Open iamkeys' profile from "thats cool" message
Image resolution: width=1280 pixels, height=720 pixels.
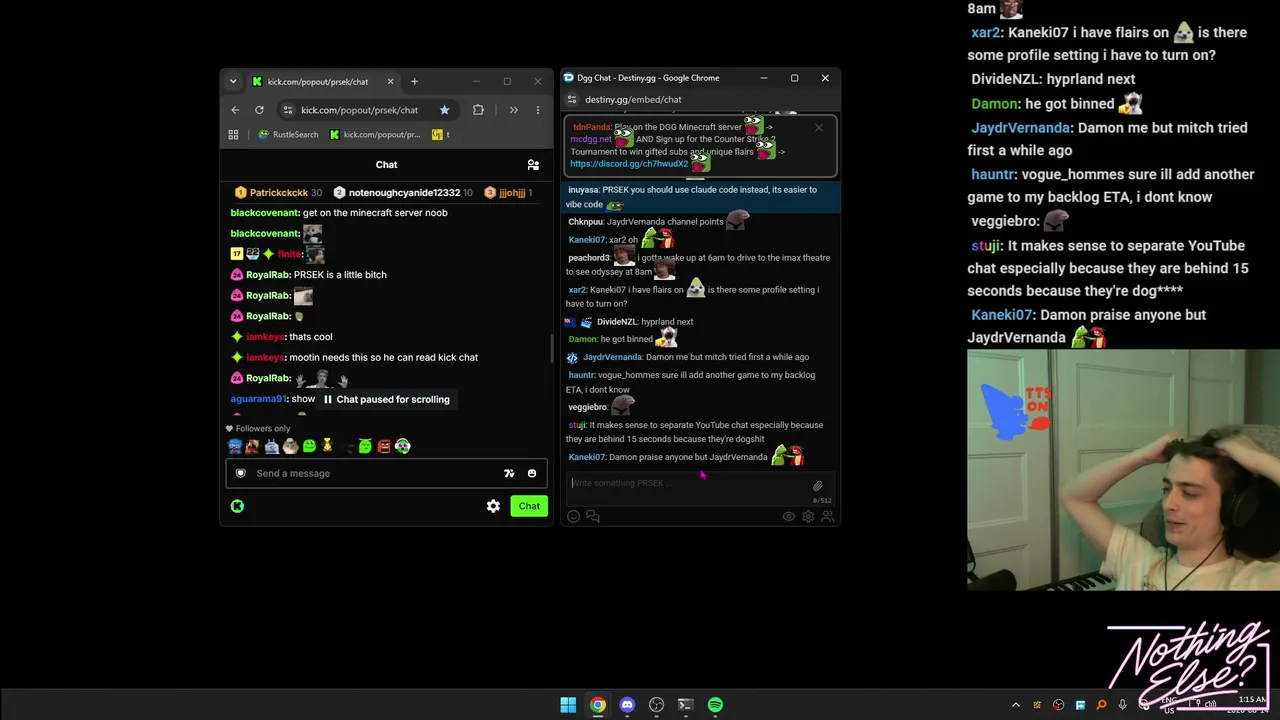265,337
